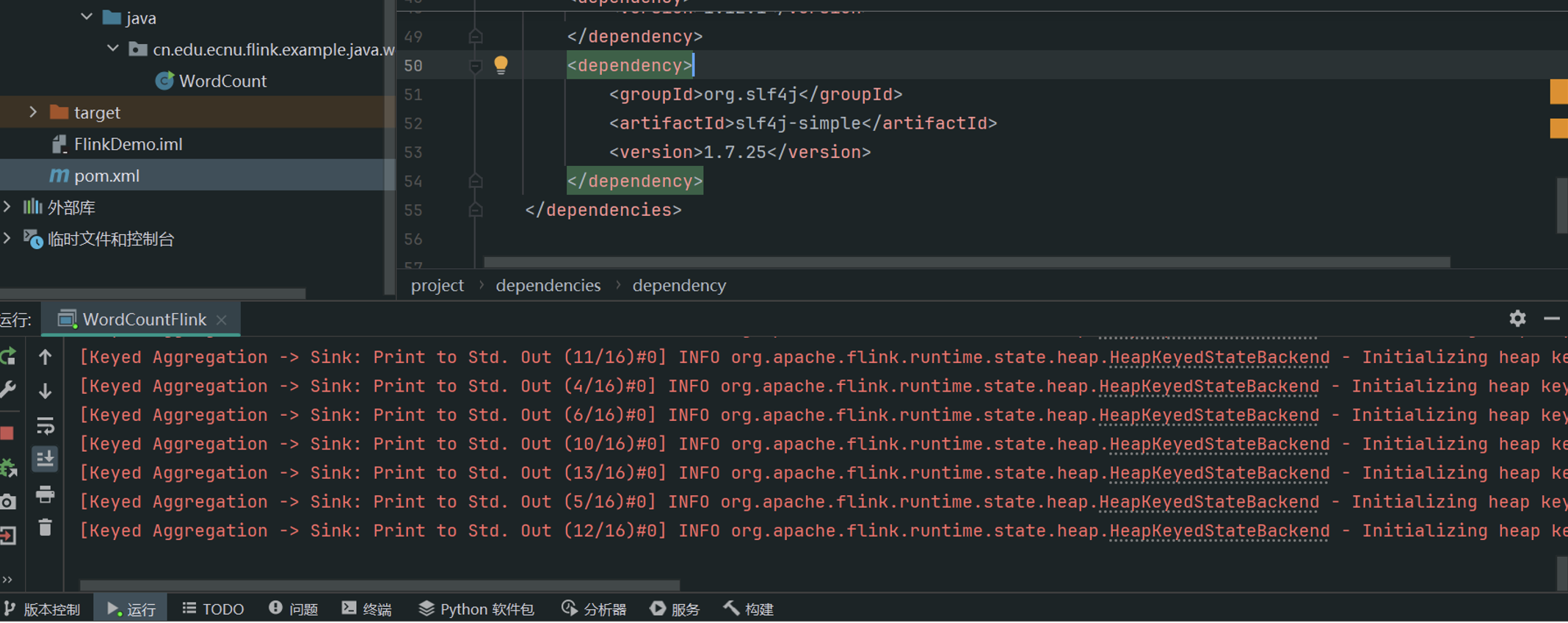
Task: Close the WordCountFlink run tab
Action: pyautogui.click(x=222, y=320)
